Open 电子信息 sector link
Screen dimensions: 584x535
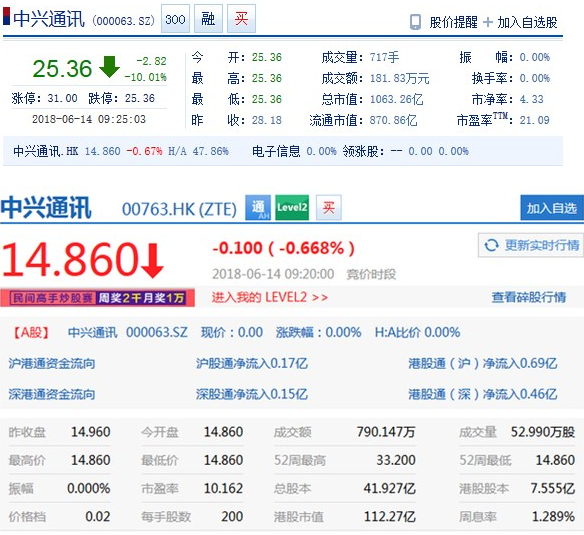click(x=276, y=151)
